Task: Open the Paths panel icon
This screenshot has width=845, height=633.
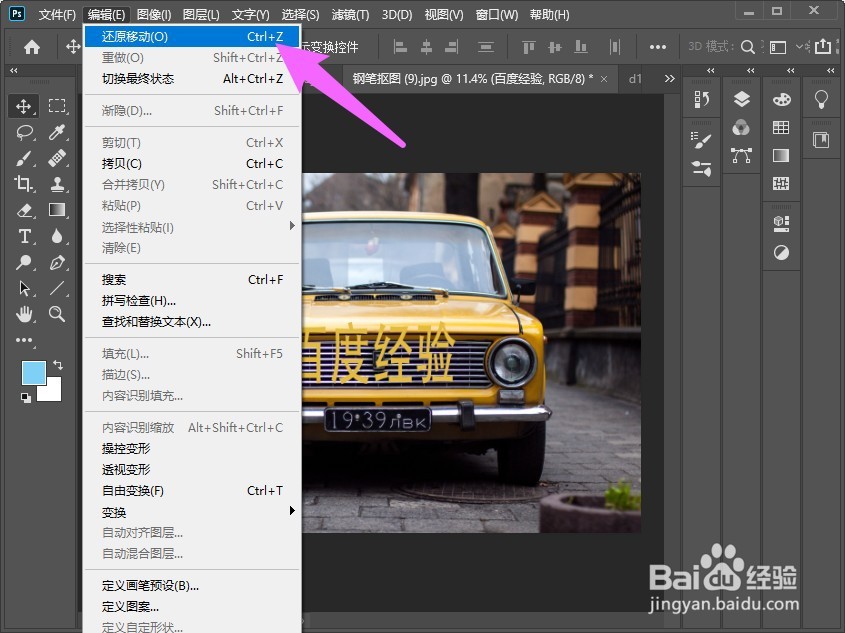Action: tap(742, 156)
